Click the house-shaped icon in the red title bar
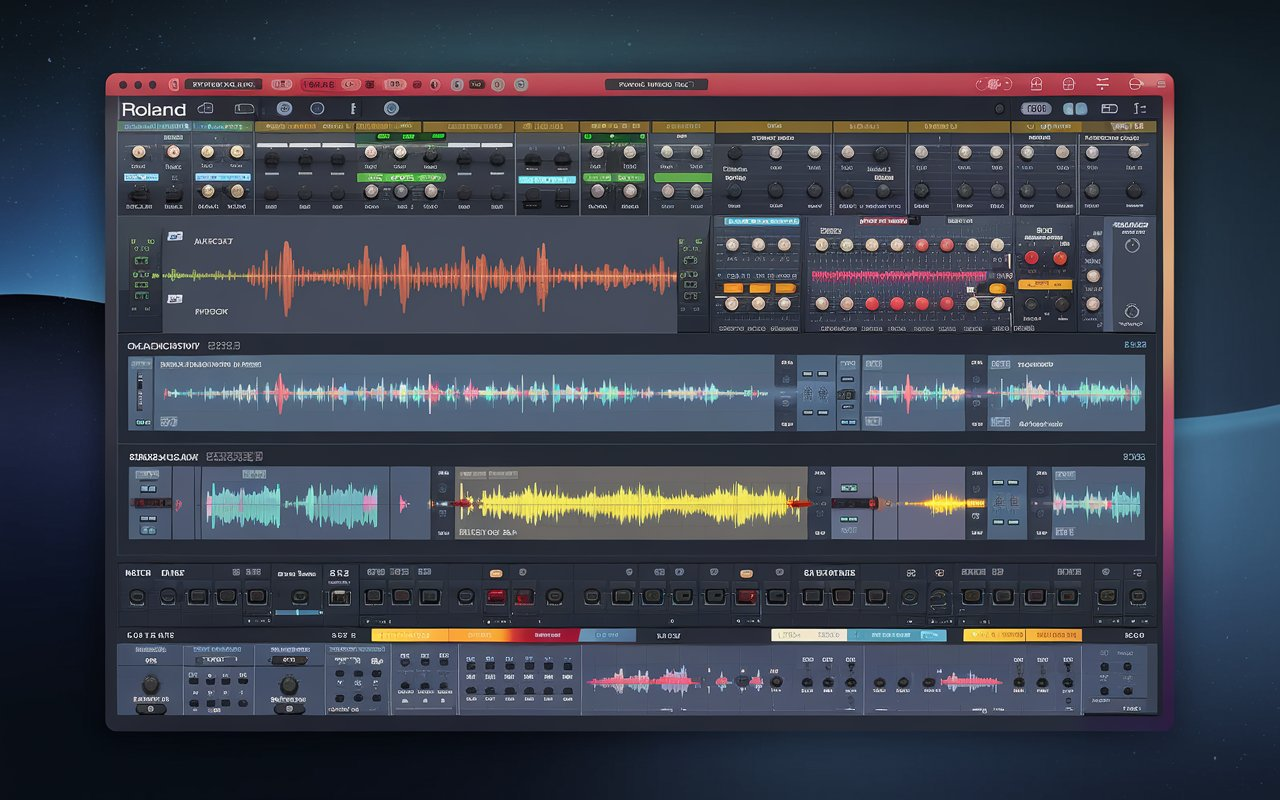The height and width of the screenshot is (800, 1280). point(1037,84)
